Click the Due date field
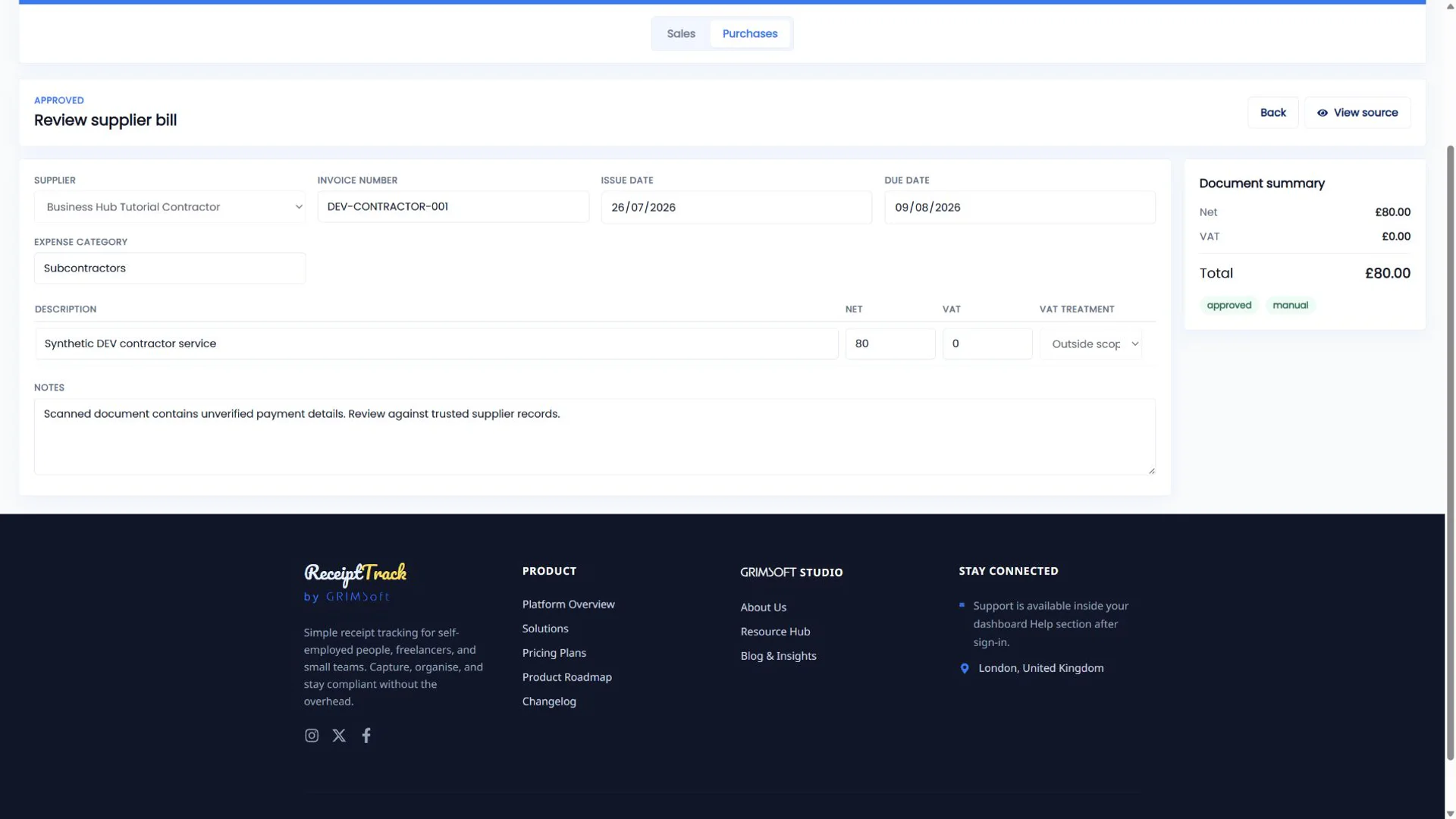This screenshot has width=1456, height=819. 1020,208
